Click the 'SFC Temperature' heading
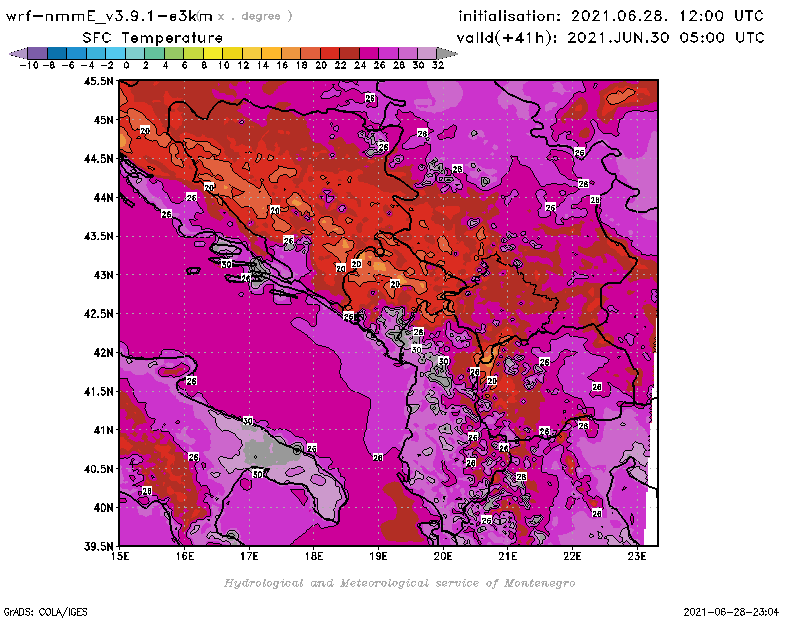Image resolution: width=800 pixels, height=618 pixels. point(153,38)
